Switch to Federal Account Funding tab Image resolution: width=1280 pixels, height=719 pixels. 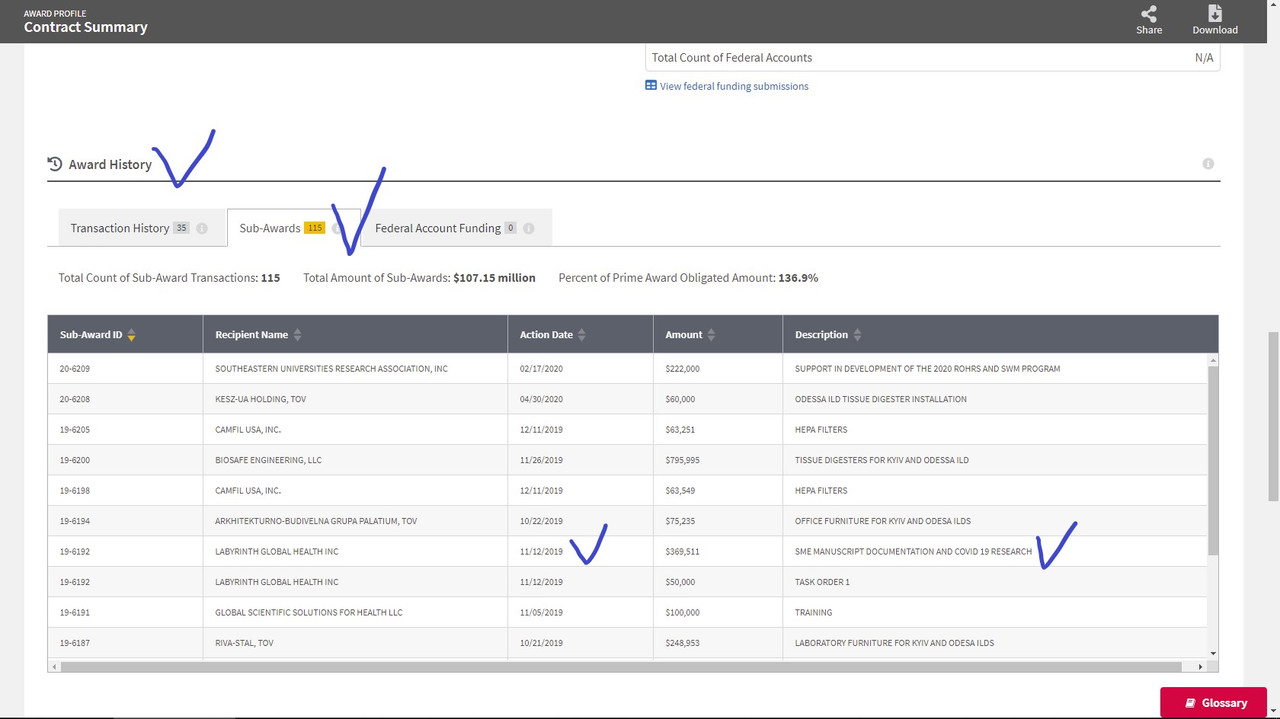click(x=457, y=228)
